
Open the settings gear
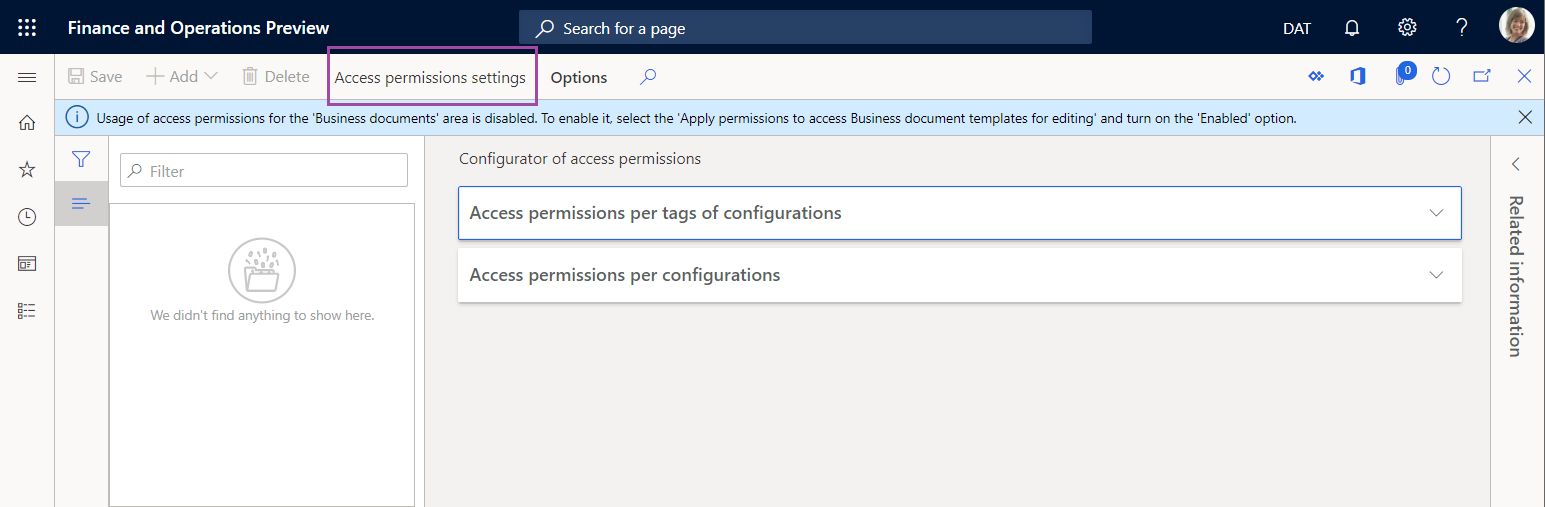pyautogui.click(x=1407, y=28)
